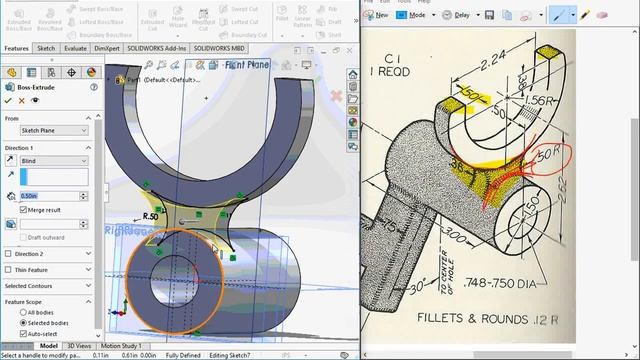This screenshot has width=640, height=360.
Task: Enable the Thin Feature checkbox
Action: [x=8, y=269]
